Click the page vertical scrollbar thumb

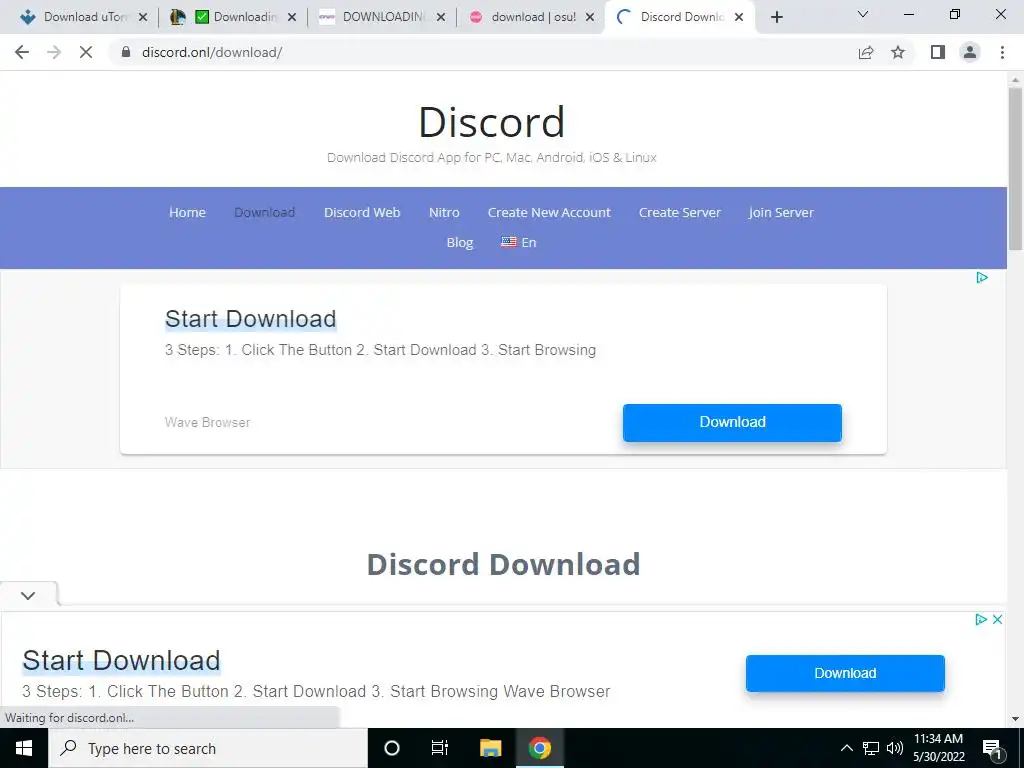click(1015, 168)
